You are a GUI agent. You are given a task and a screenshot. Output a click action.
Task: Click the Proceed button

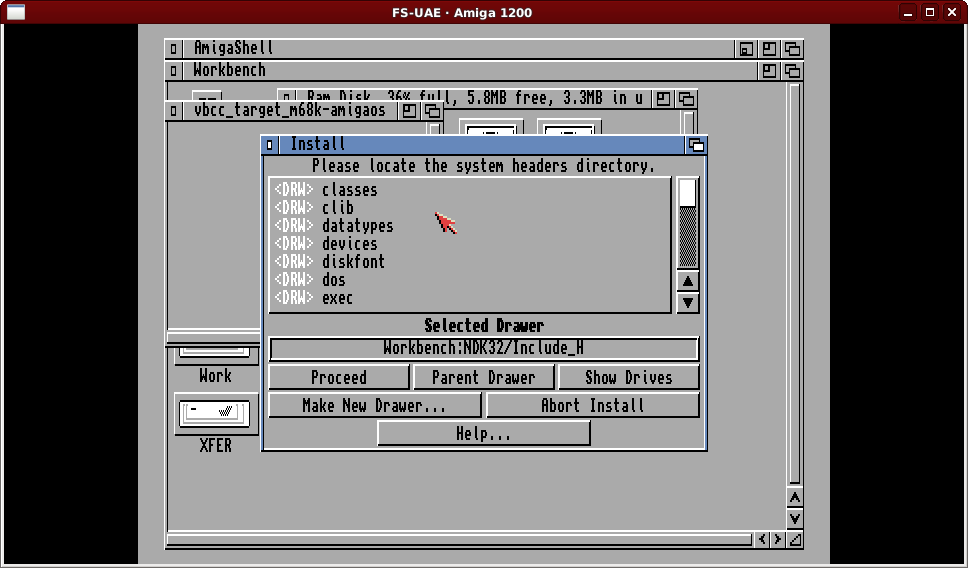339,377
